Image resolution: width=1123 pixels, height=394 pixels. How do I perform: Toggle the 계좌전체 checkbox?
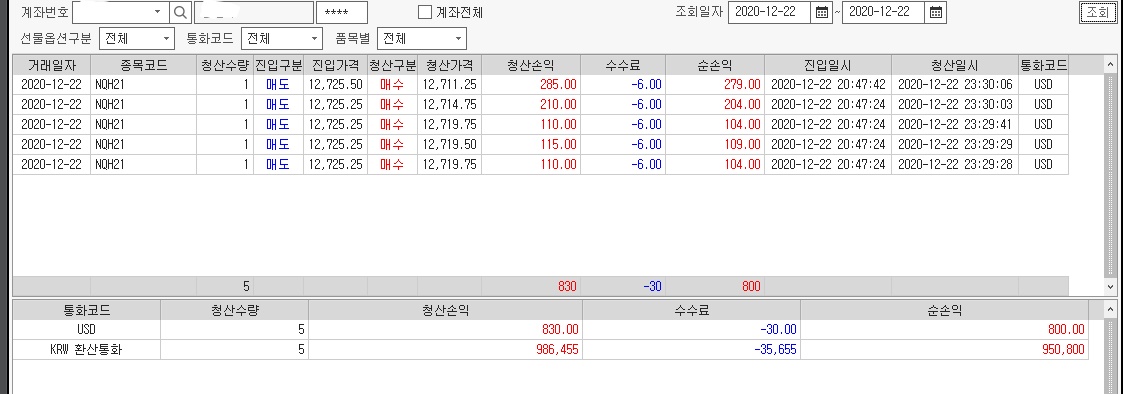click(x=425, y=12)
